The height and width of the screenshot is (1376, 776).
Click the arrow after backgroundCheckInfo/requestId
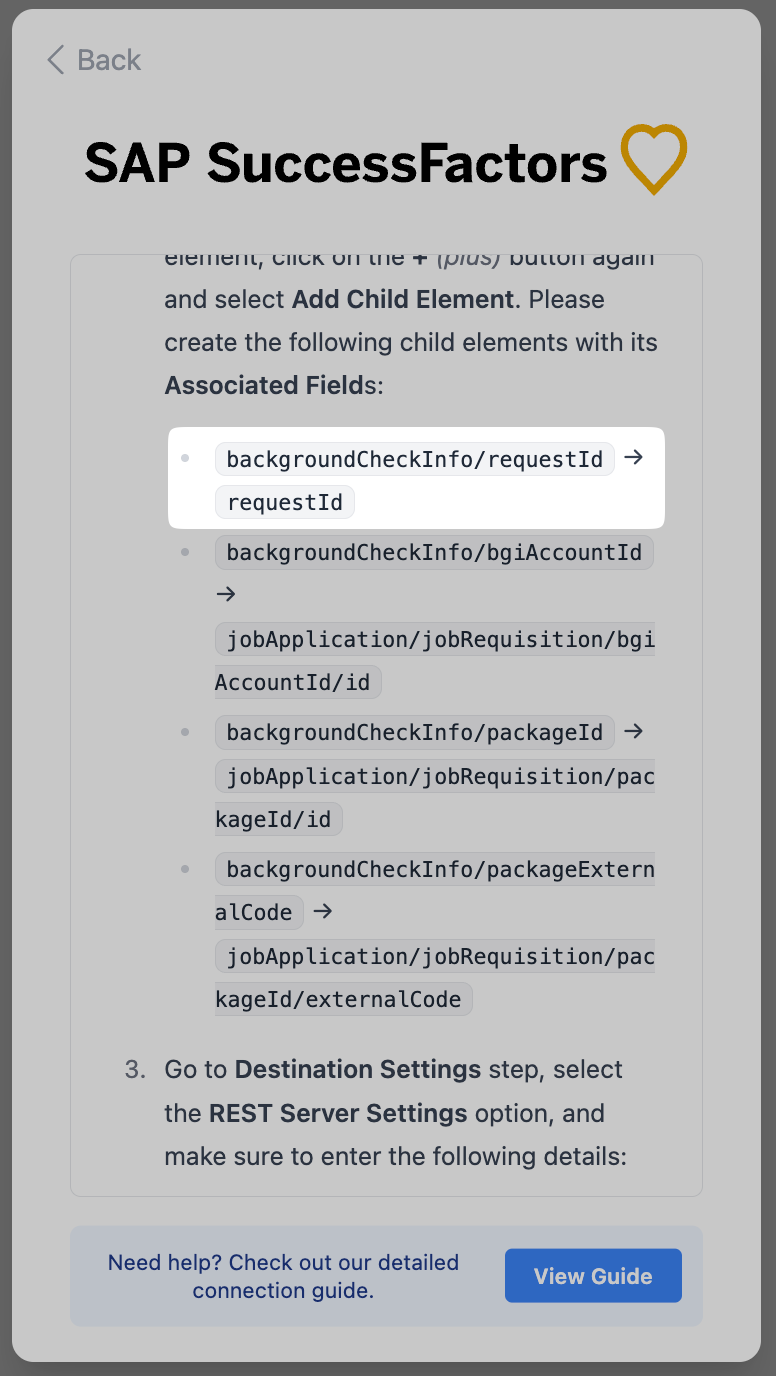pyautogui.click(x=633, y=458)
